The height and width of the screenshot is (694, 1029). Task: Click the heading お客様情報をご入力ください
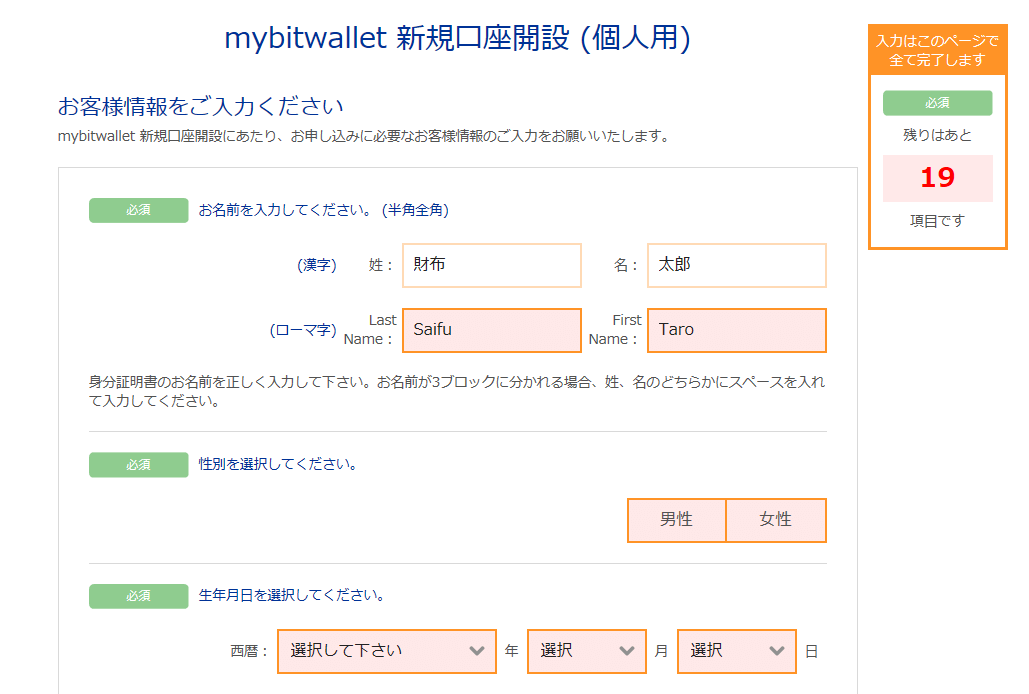200,106
